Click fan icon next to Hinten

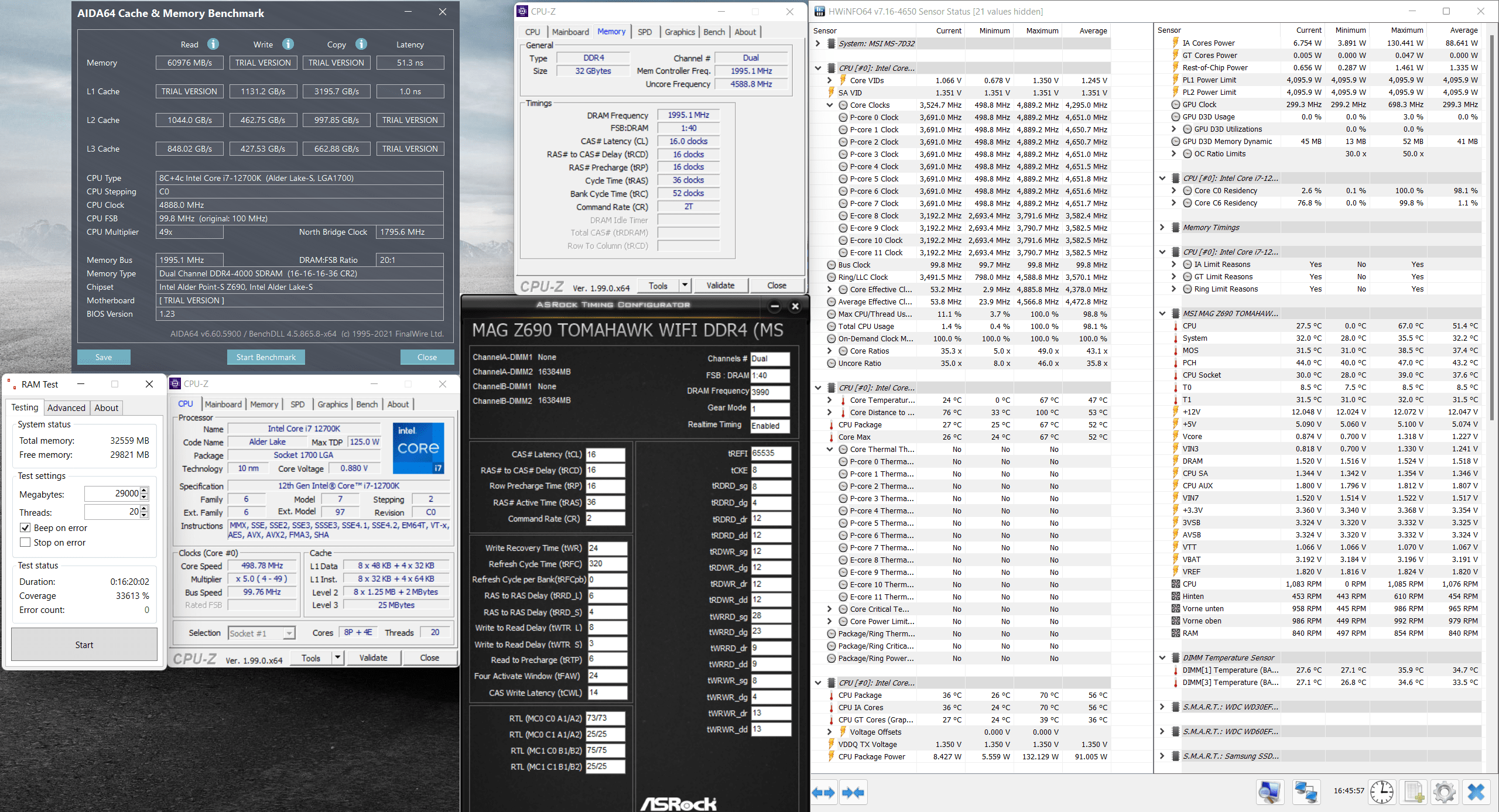(x=1175, y=597)
